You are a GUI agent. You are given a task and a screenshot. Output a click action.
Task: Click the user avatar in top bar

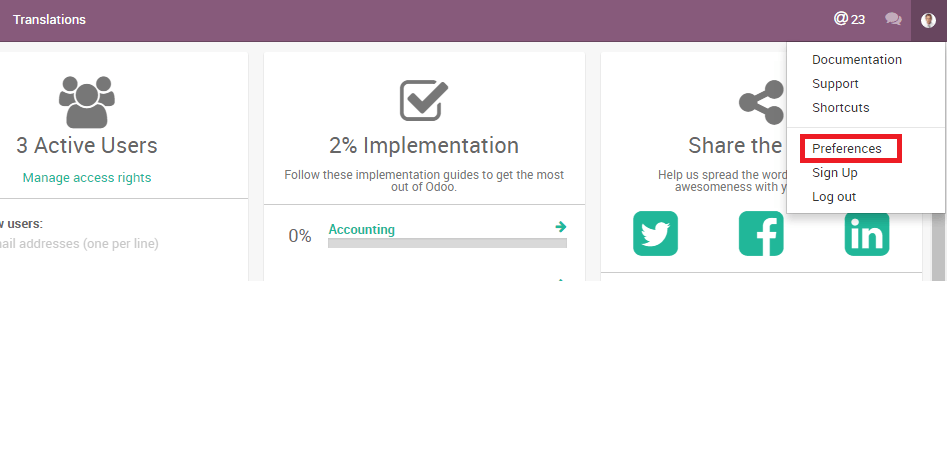click(x=928, y=19)
